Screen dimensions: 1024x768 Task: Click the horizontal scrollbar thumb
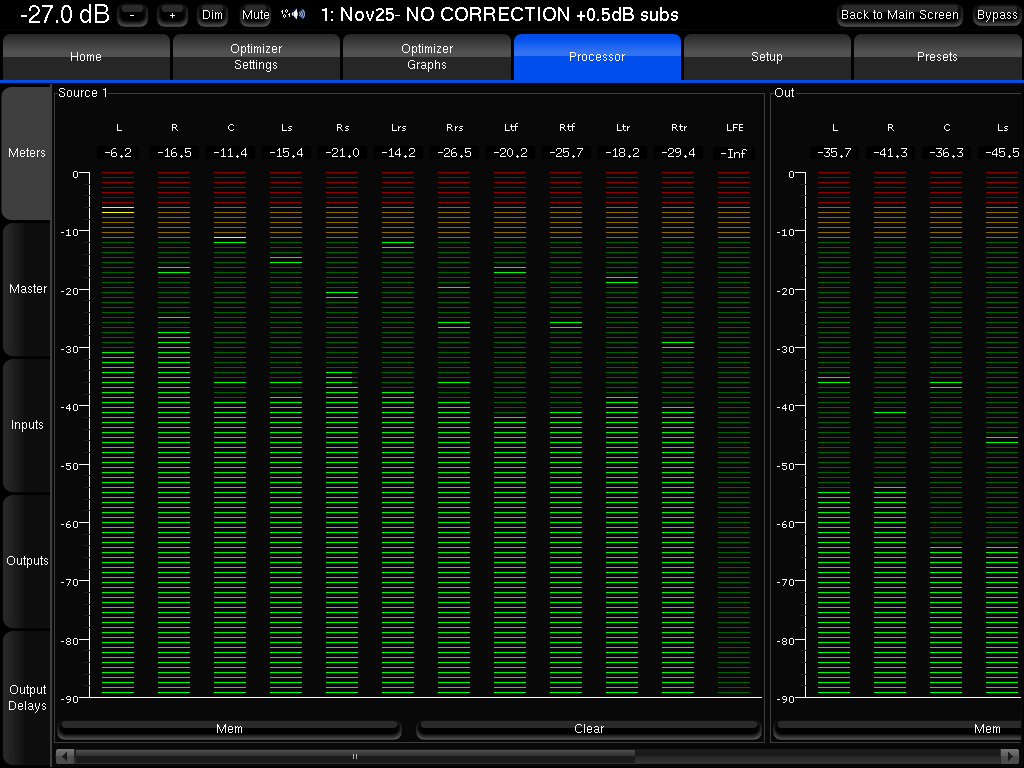click(x=355, y=756)
